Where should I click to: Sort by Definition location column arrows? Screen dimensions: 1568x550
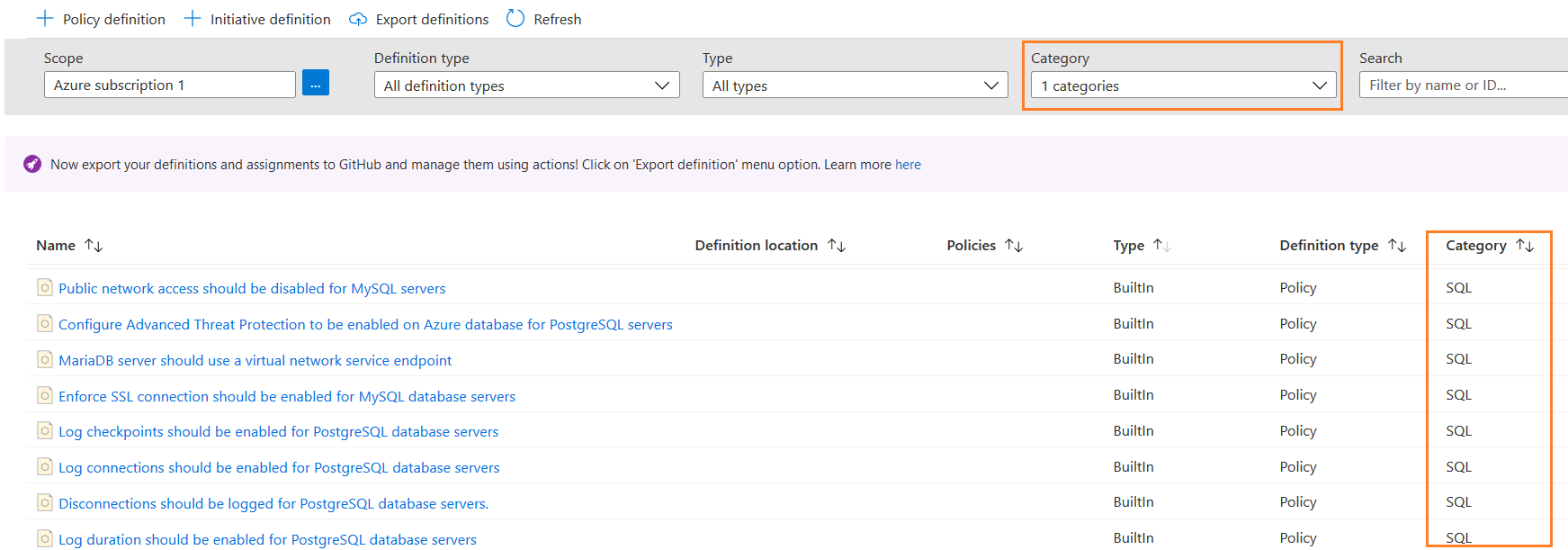(837, 245)
